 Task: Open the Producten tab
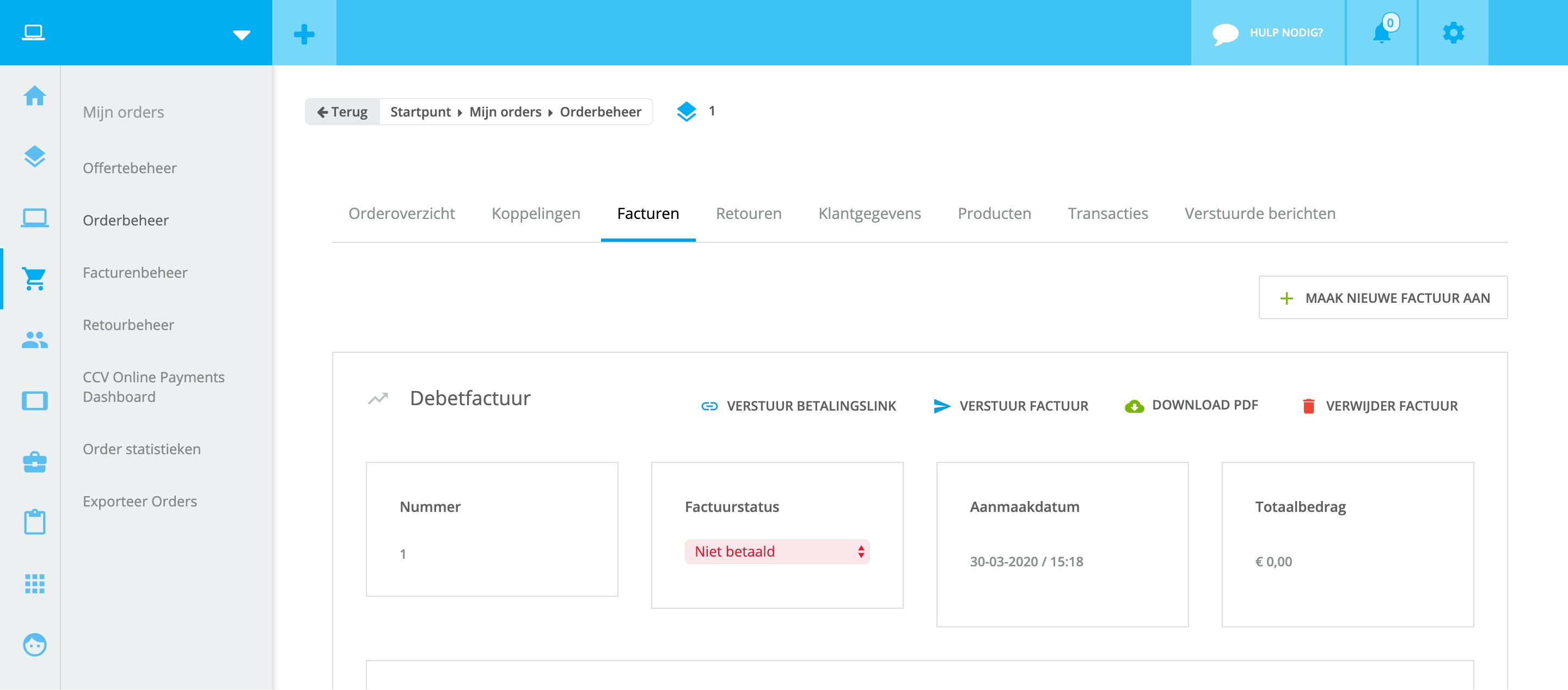coord(995,214)
